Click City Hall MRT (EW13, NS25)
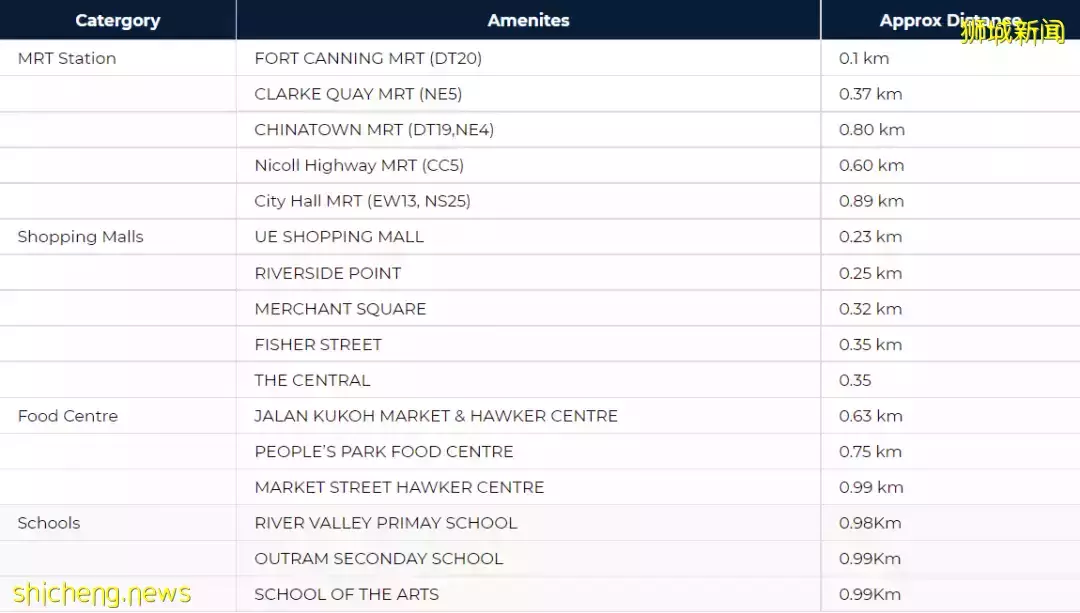This screenshot has height=613, width=1080. click(x=362, y=201)
